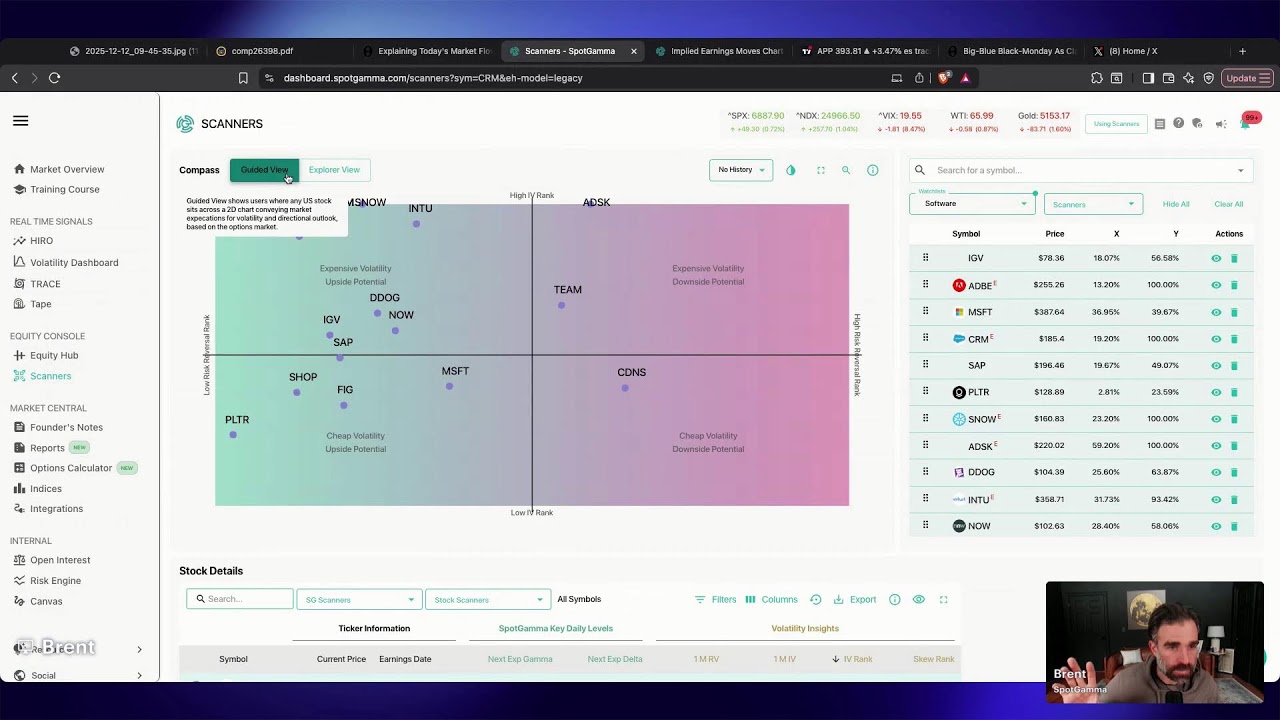This screenshot has height=720, width=1280.
Task: Delete ADBE row with trash icon
Action: tap(1234, 285)
